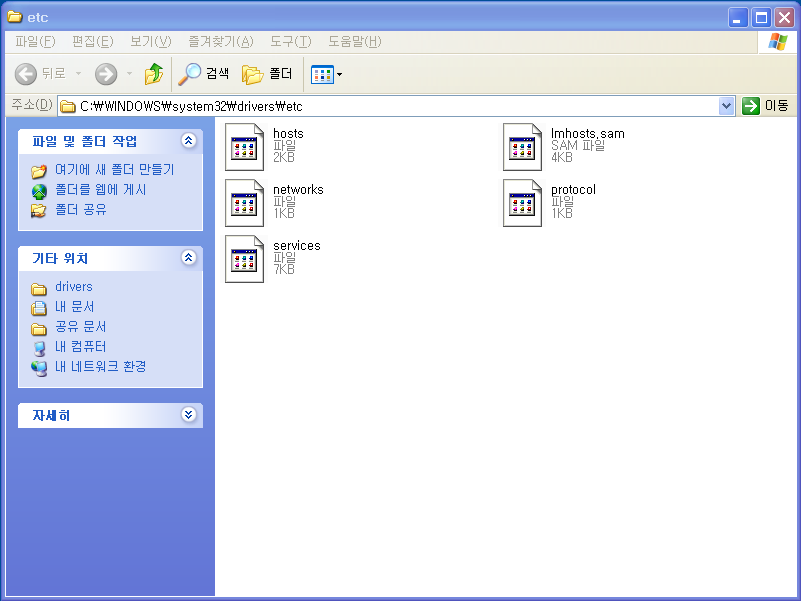The image size is (801, 601).
Task: Click the lmhosts.sam file name
Action: tap(587, 133)
